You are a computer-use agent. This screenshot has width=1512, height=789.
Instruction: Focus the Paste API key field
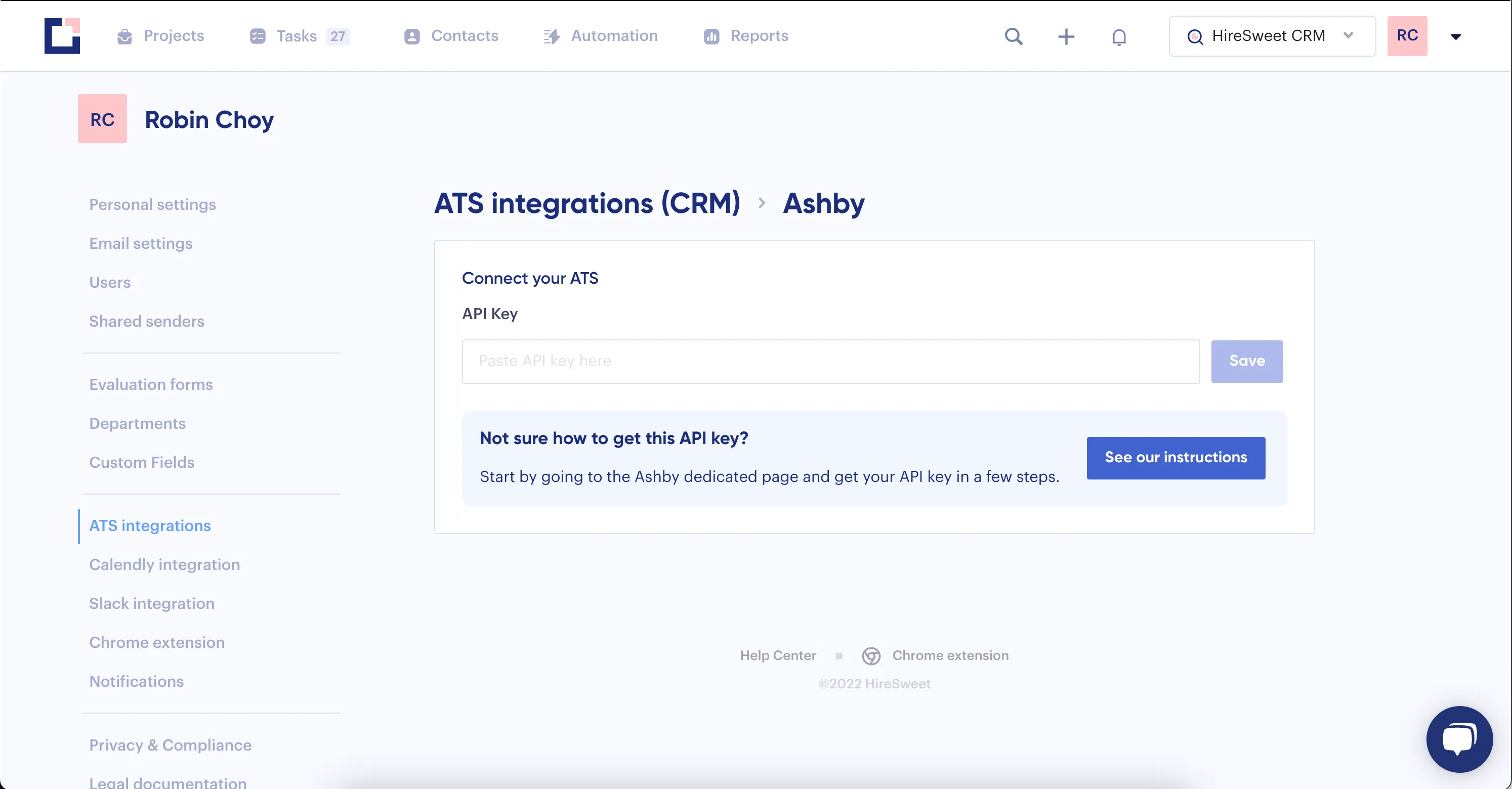[x=830, y=361]
